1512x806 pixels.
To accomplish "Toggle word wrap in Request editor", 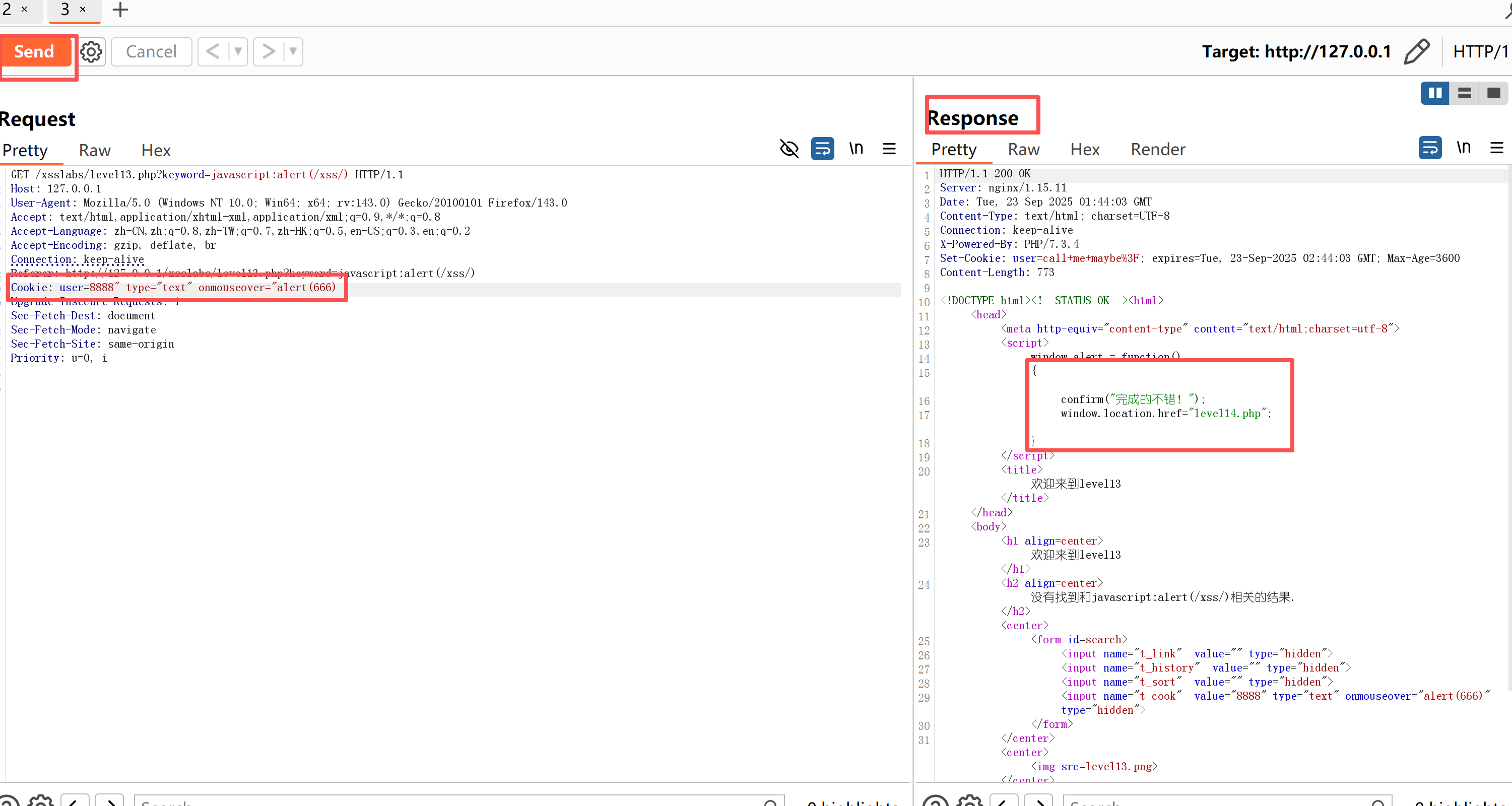I will coord(822,149).
